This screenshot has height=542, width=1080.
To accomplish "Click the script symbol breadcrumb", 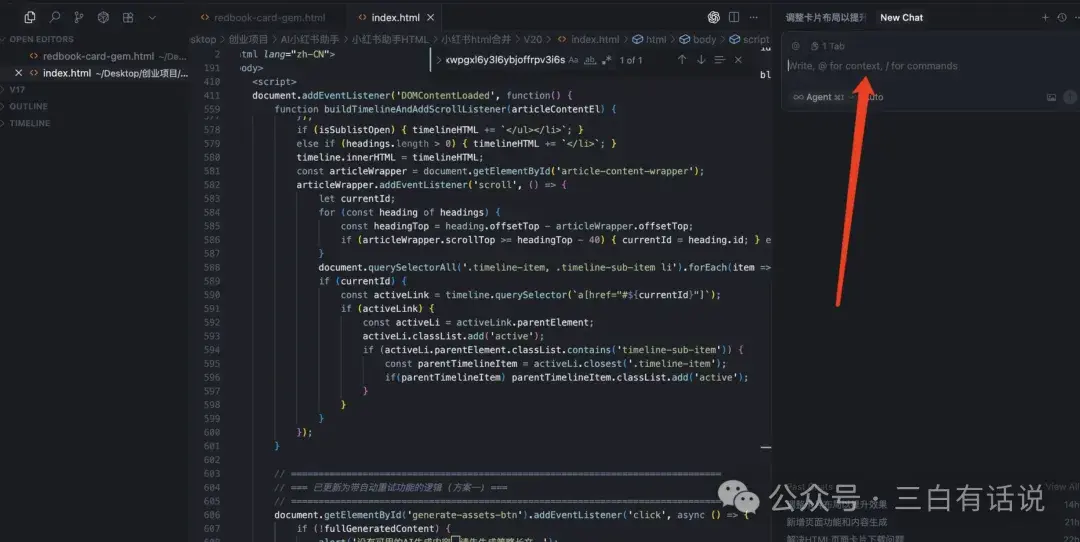I will coord(749,39).
